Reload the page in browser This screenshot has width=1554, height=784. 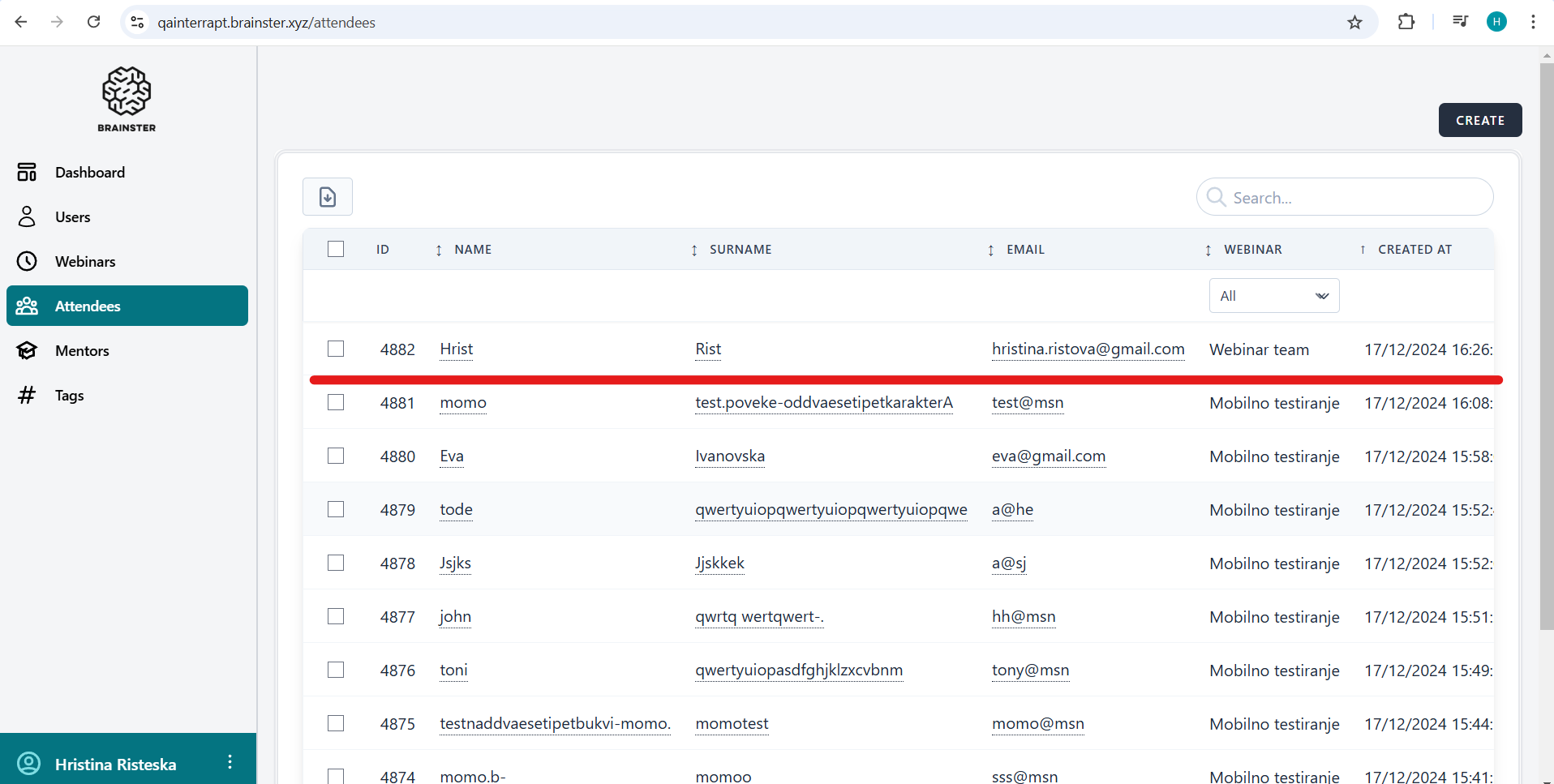click(94, 23)
